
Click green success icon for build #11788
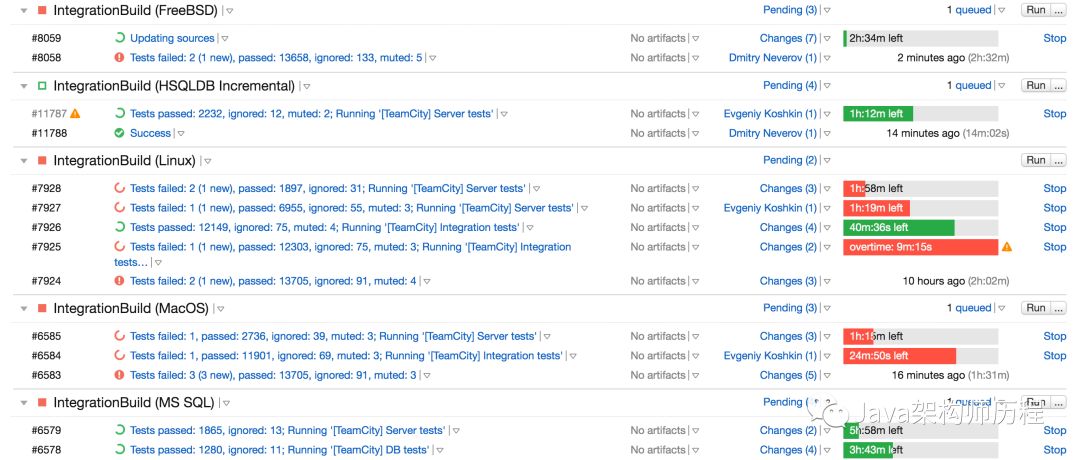[119, 133]
